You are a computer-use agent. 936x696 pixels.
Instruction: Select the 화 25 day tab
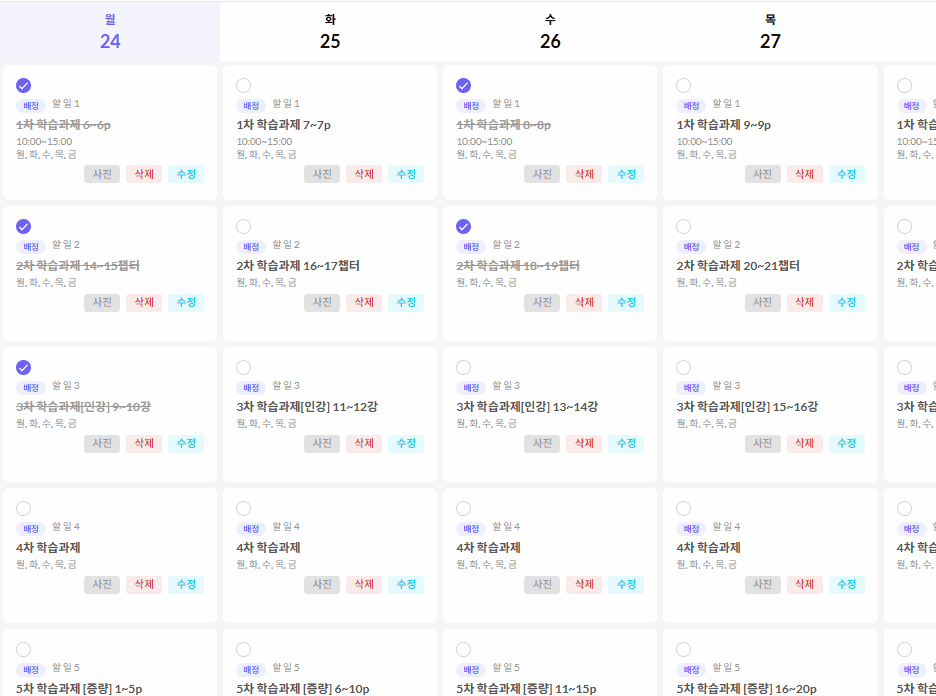330,32
